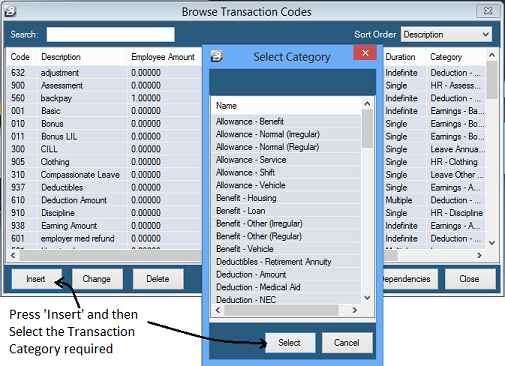
Task: Click the Employee Amount column header
Action: (x=163, y=57)
